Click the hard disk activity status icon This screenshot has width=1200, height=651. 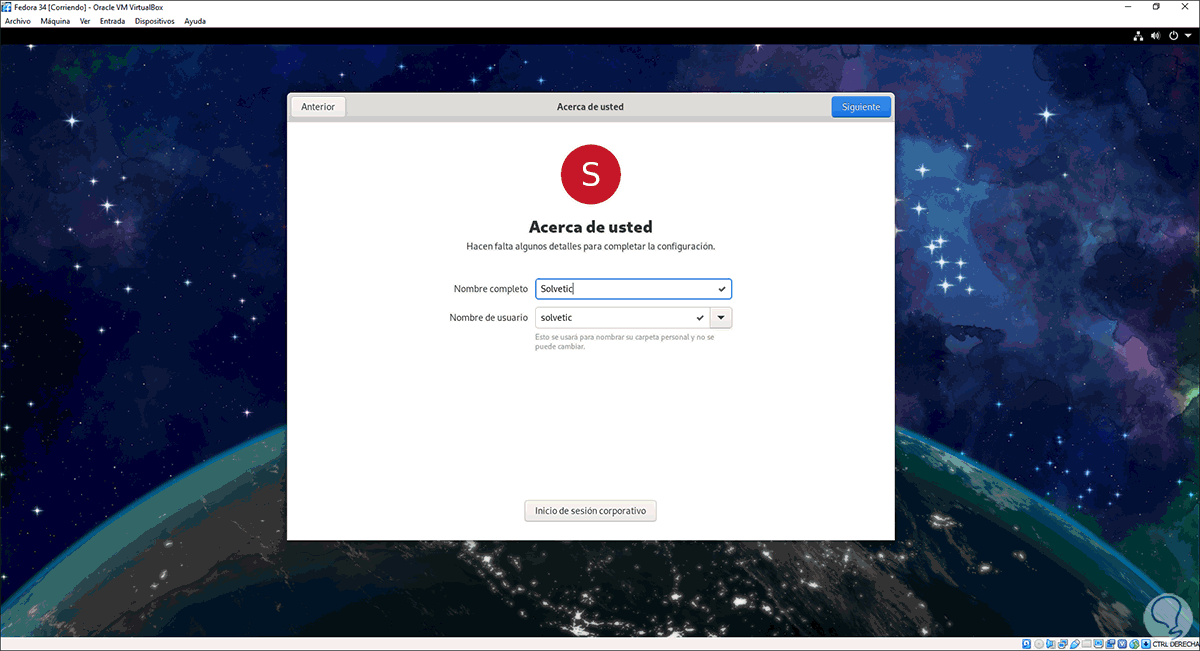pyautogui.click(x=1026, y=643)
